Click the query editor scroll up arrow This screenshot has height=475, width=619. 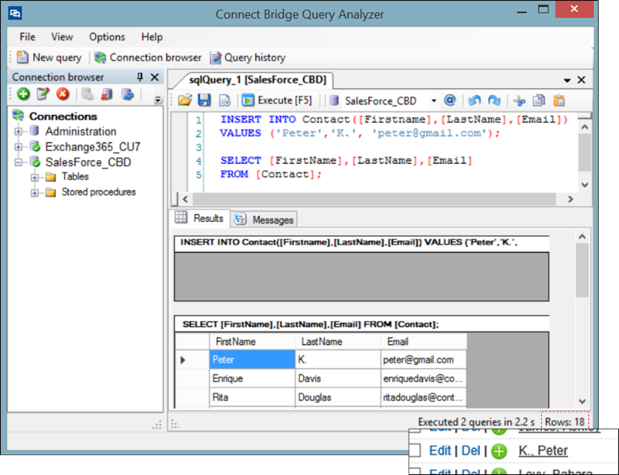(585, 127)
